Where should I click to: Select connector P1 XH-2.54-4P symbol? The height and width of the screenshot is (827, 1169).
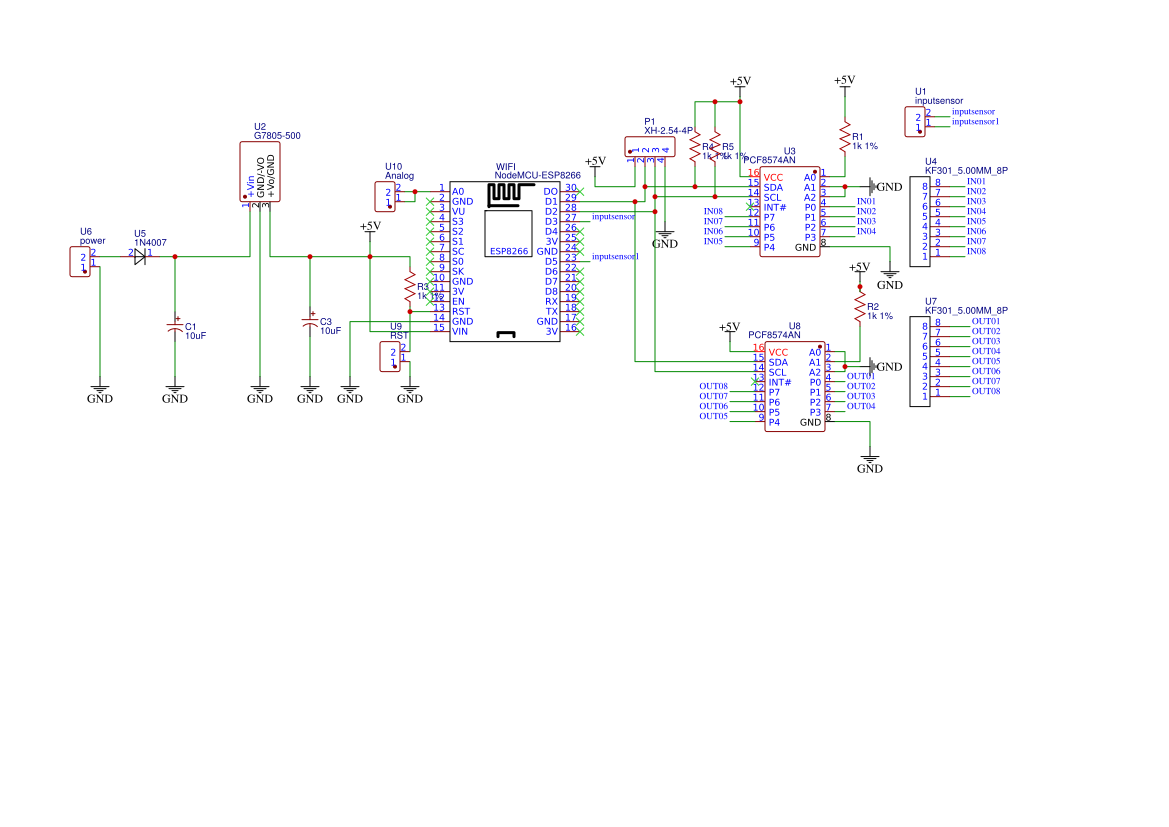(x=652, y=148)
